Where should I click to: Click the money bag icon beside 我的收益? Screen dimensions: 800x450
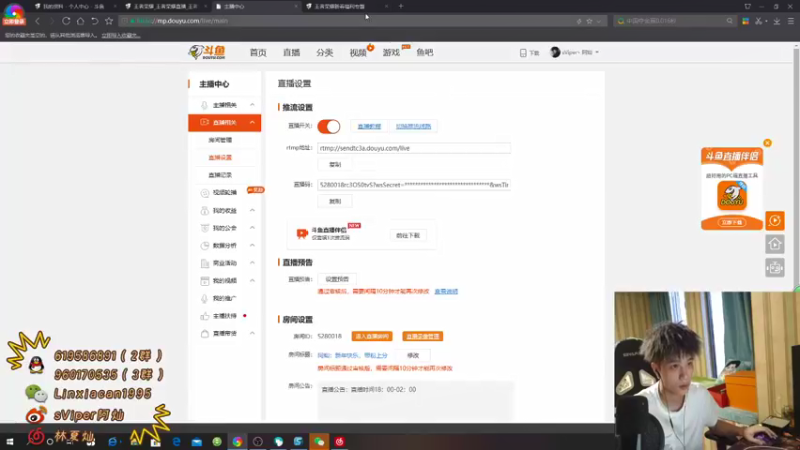point(205,211)
